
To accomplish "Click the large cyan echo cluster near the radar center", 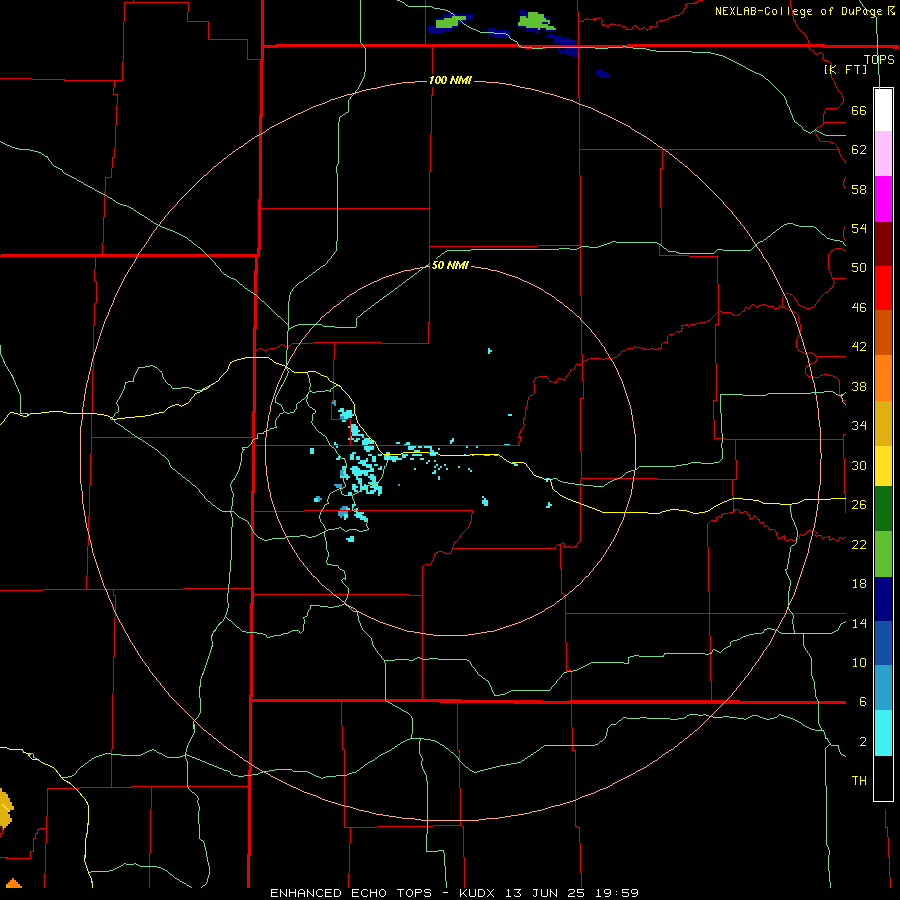I will click(x=363, y=474).
